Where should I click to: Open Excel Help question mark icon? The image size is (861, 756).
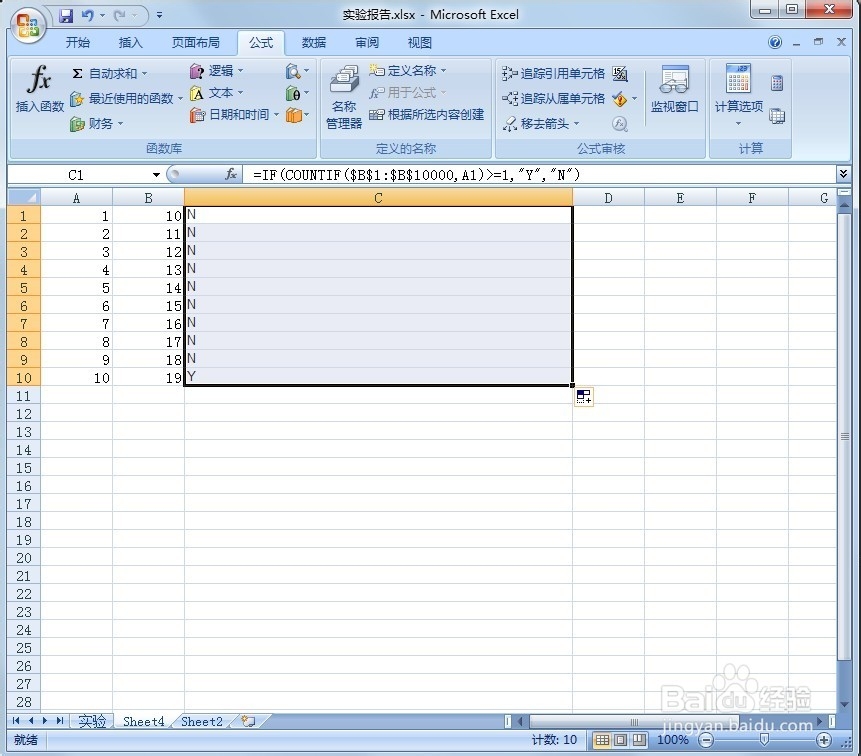pyautogui.click(x=775, y=42)
